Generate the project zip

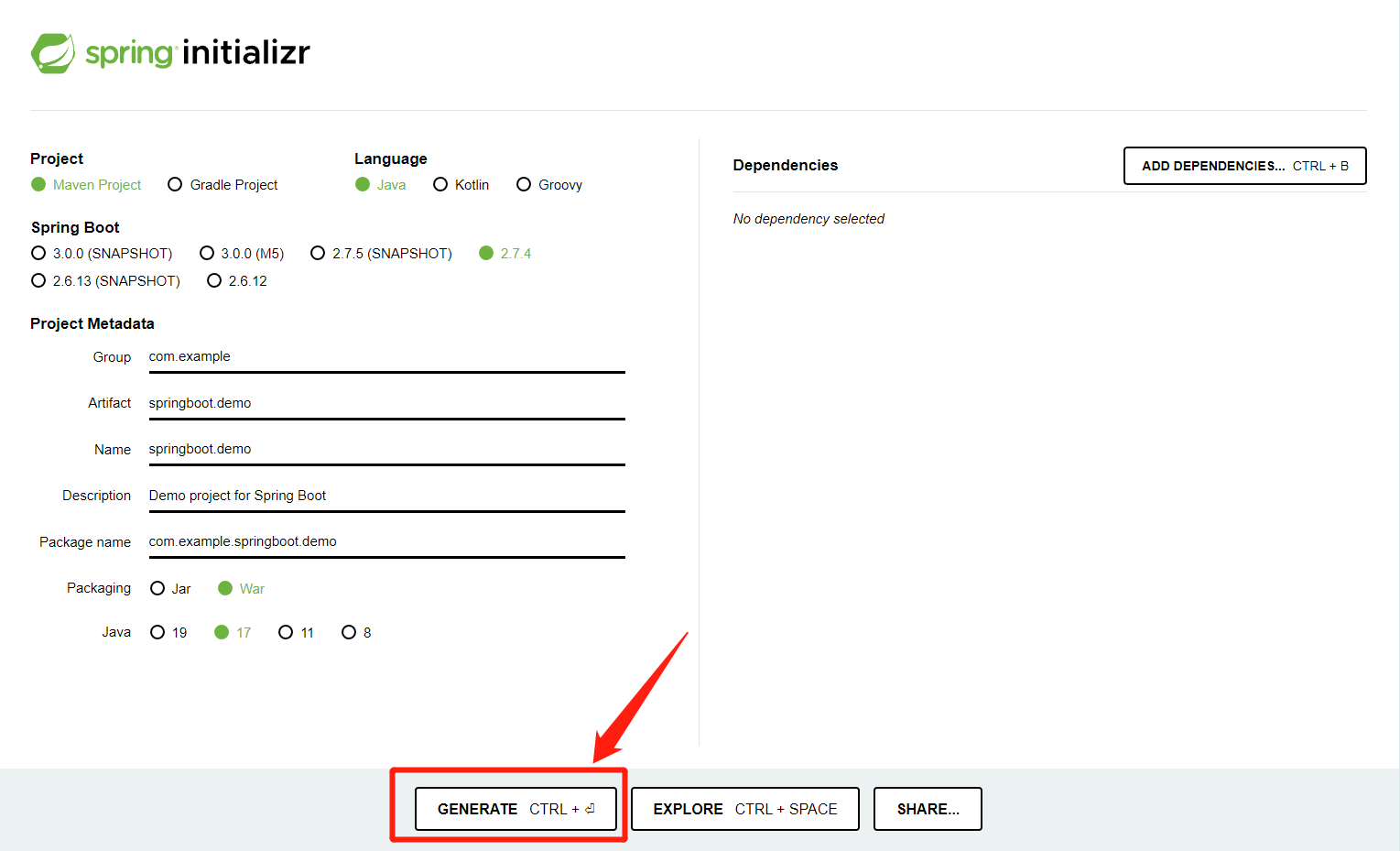[516, 809]
